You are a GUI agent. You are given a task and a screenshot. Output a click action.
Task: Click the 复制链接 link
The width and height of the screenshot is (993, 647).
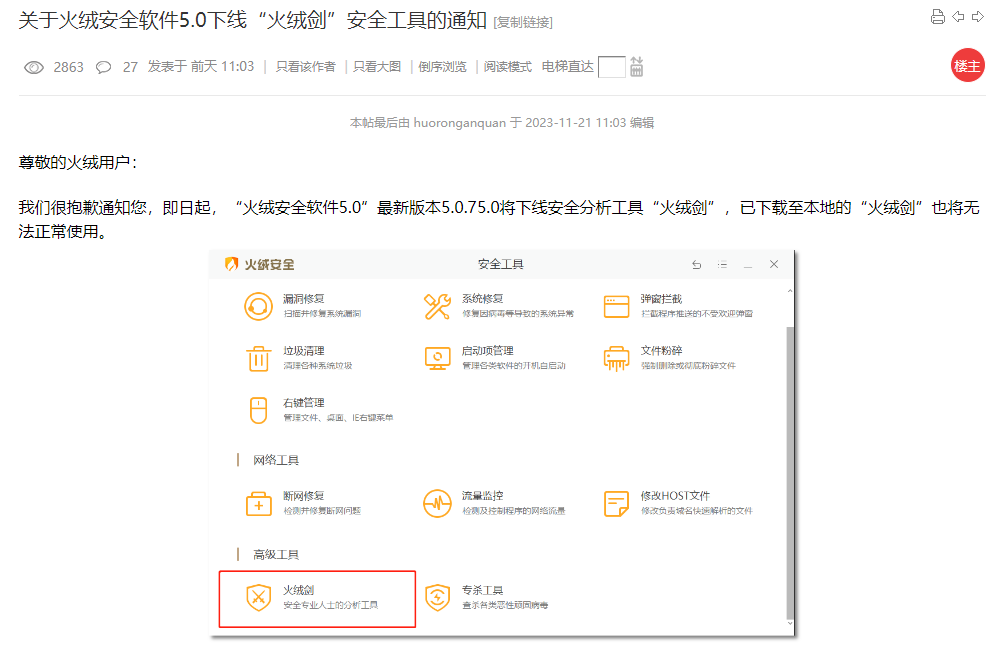click(523, 23)
